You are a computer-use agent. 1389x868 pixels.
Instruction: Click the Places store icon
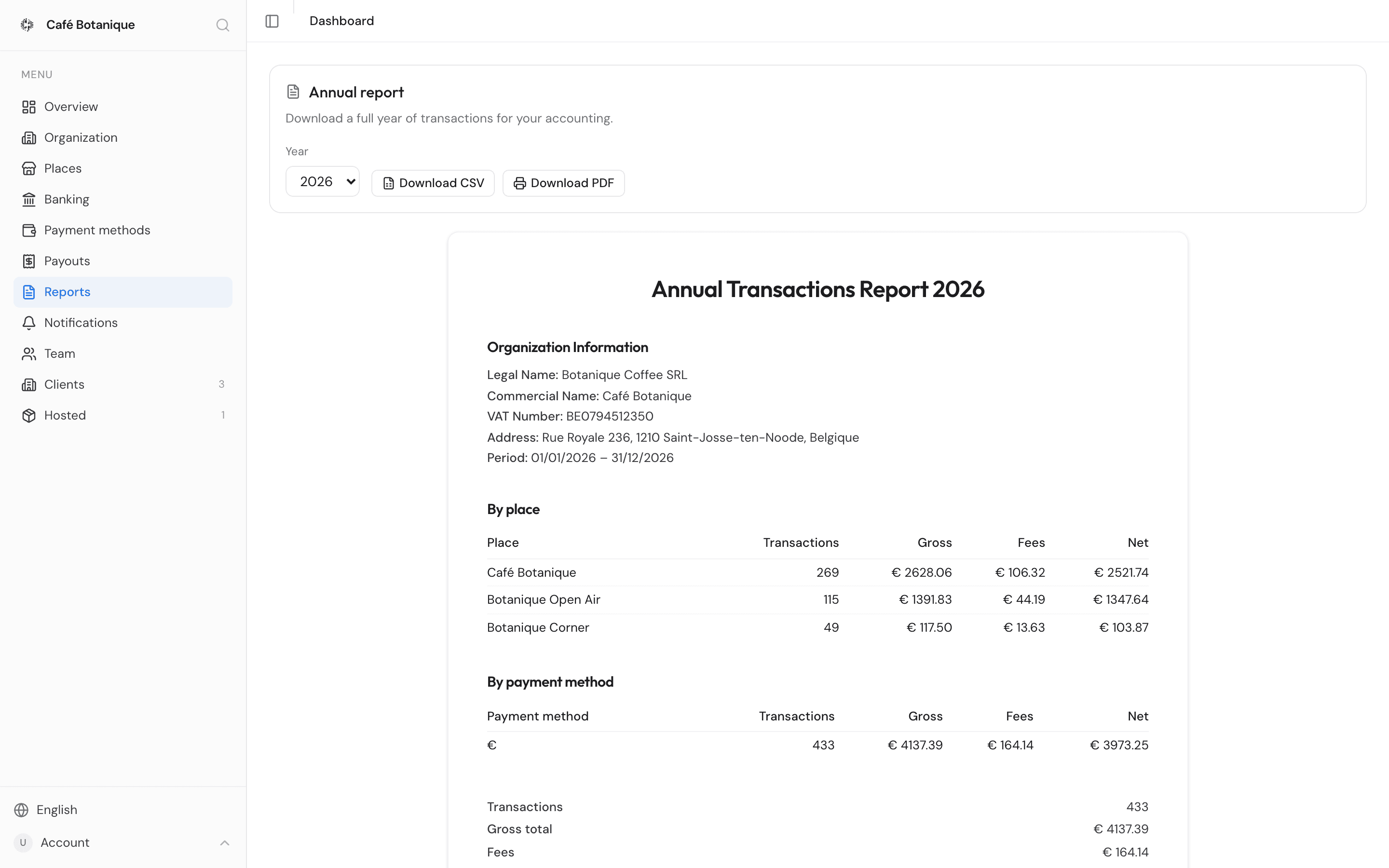pos(29,169)
